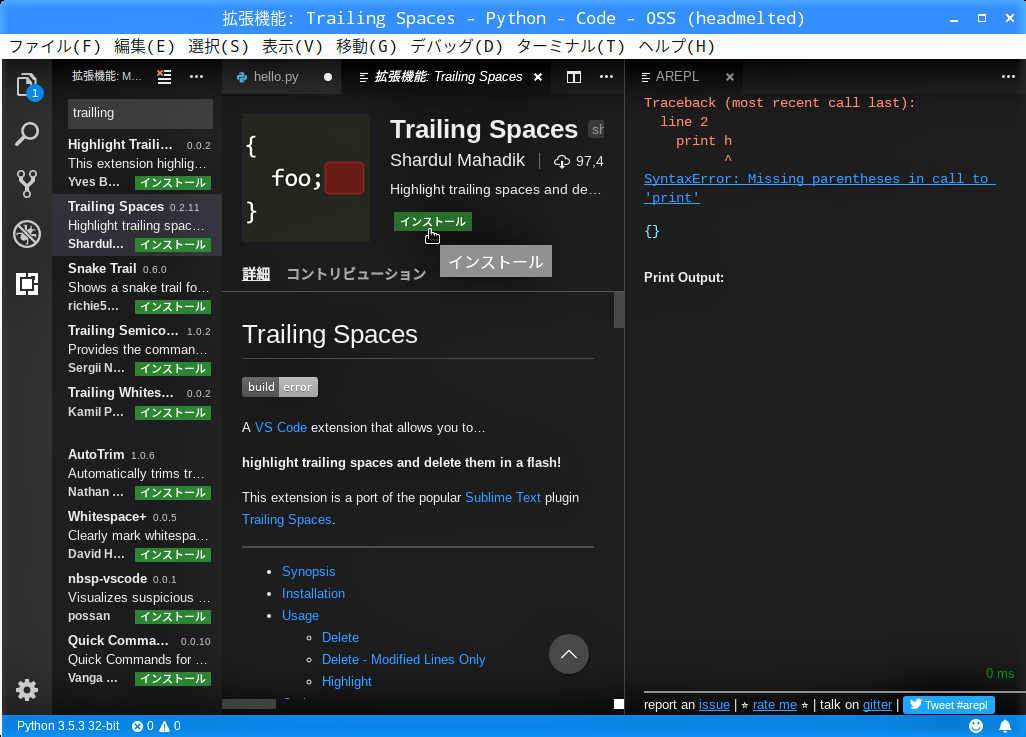Screen dimensions: 1026x737
Task: Click the Trailing Spaces extension logo image
Action: (x=306, y=178)
